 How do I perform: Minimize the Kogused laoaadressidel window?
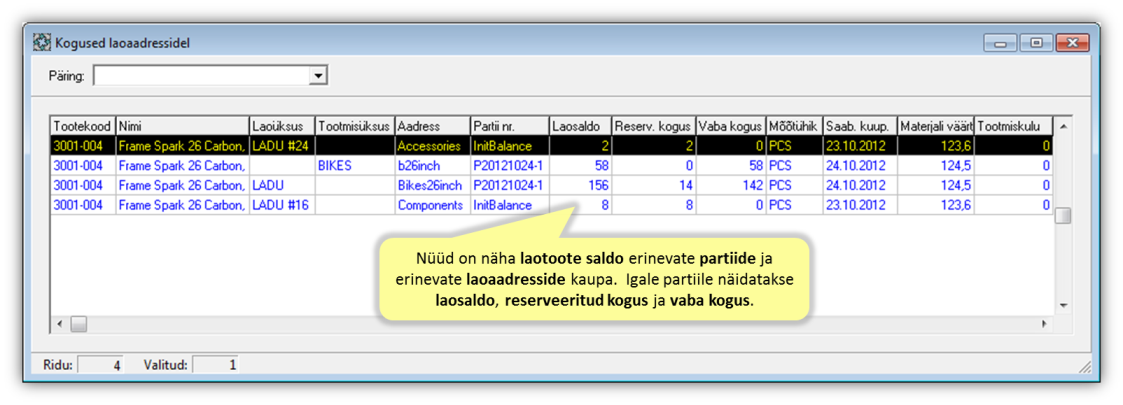(x=1000, y=43)
